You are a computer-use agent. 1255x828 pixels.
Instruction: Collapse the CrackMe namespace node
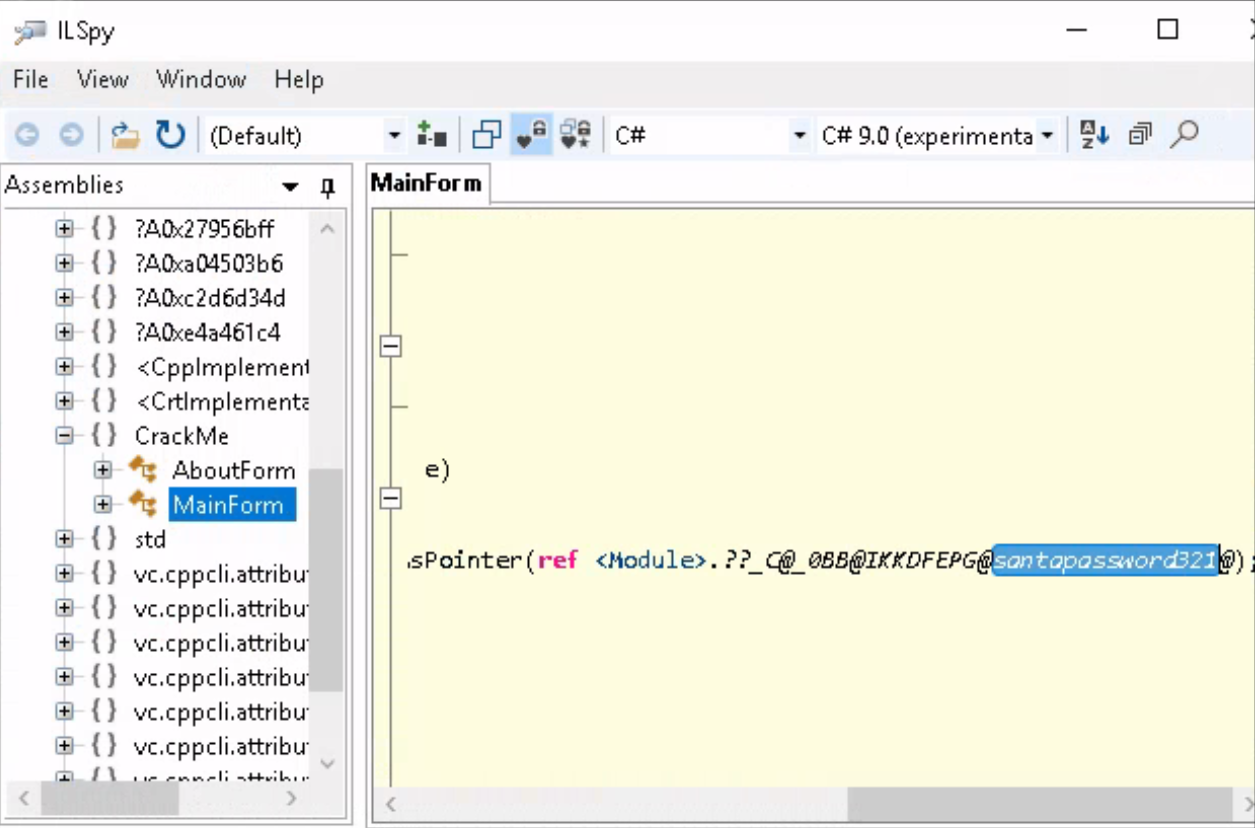coord(65,436)
